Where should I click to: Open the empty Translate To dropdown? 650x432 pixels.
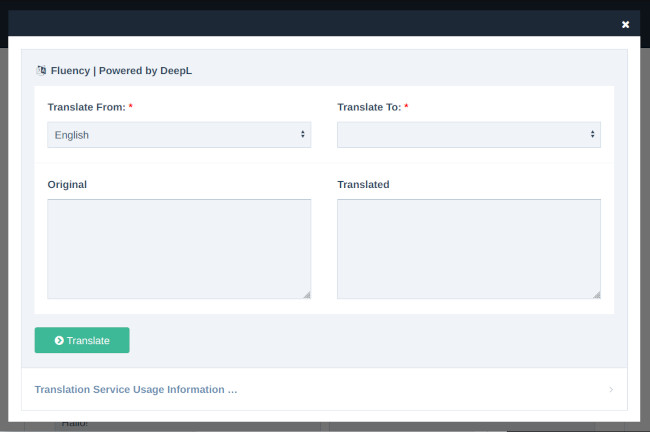pyautogui.click(x=469, y=135)
